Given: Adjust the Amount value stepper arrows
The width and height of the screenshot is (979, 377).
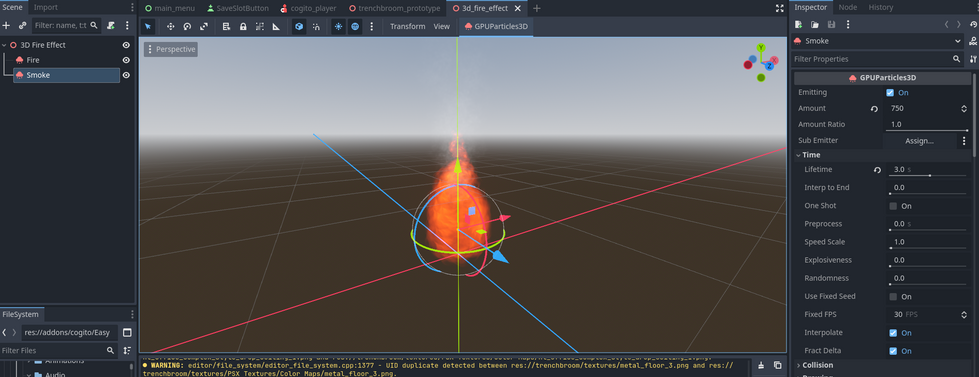Looking at the screenshot, I should pos(964,109).
